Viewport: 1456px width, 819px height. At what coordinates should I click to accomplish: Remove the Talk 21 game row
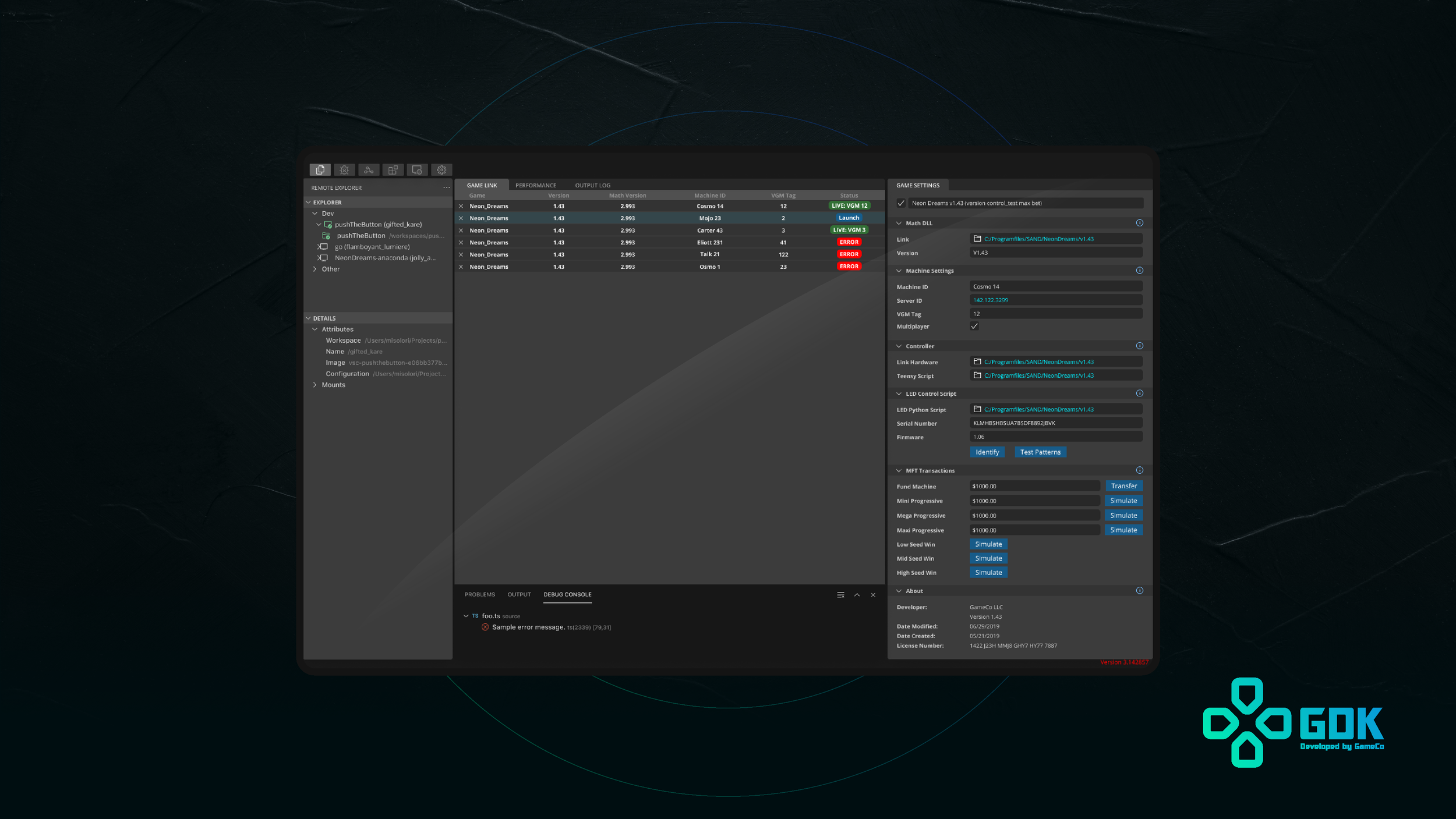coord(461,254)
